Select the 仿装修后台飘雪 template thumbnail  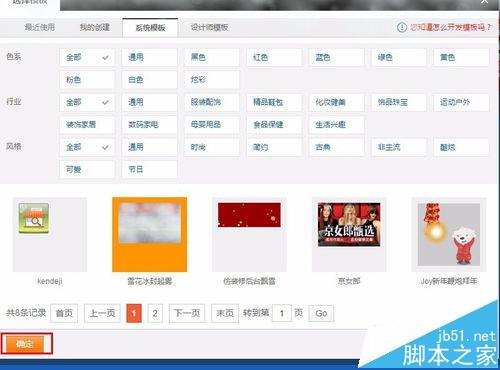click(x=249, y=234)
